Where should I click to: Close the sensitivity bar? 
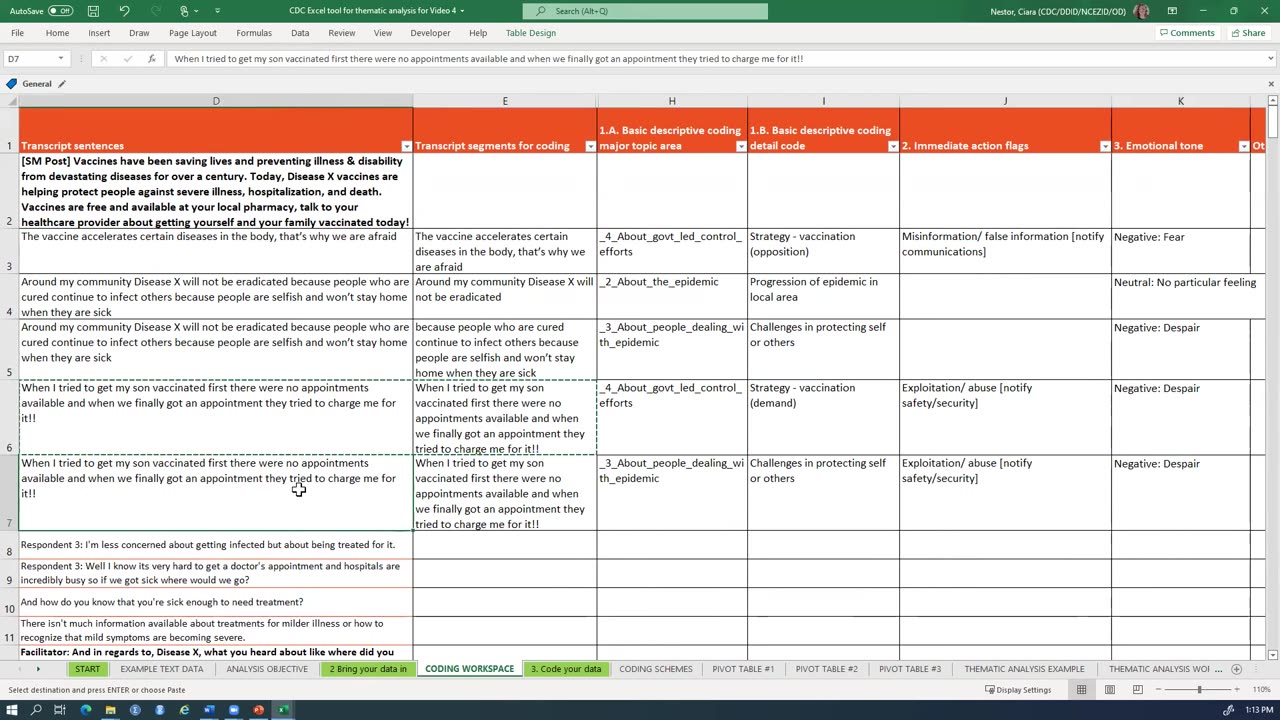point(1271,84)
